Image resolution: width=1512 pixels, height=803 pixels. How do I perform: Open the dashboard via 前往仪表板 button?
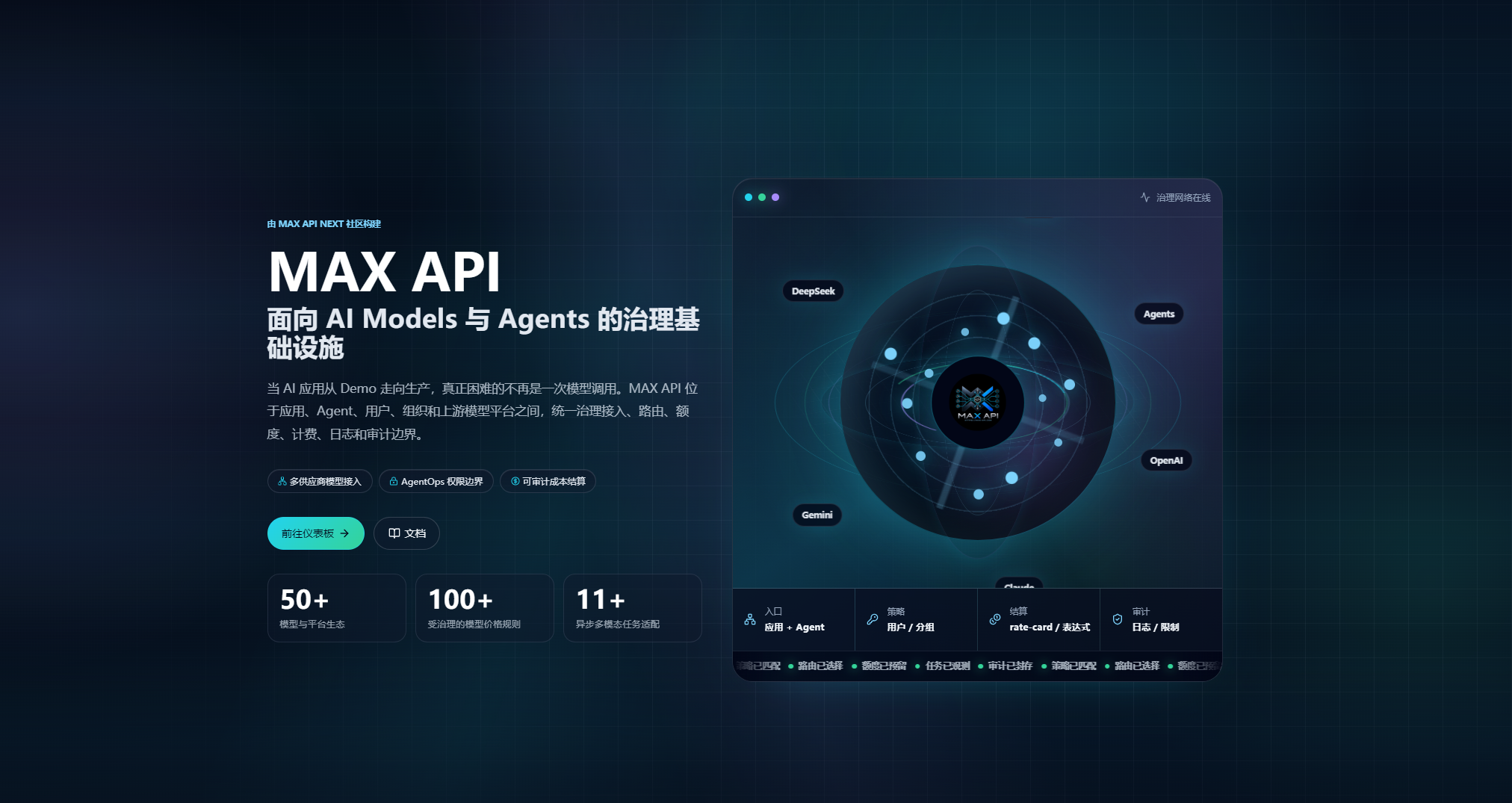316,533
